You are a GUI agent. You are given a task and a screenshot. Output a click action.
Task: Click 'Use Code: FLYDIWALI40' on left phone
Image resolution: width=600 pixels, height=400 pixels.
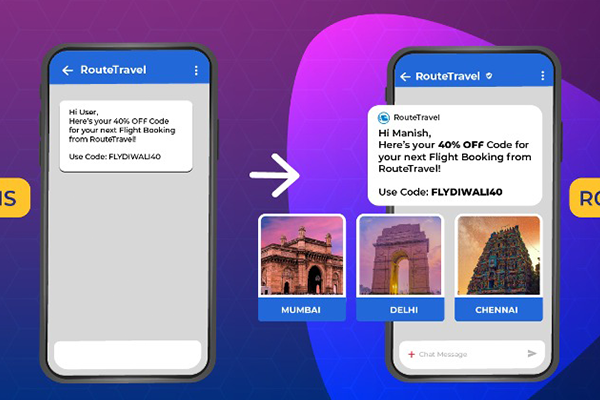click(115, 157)
